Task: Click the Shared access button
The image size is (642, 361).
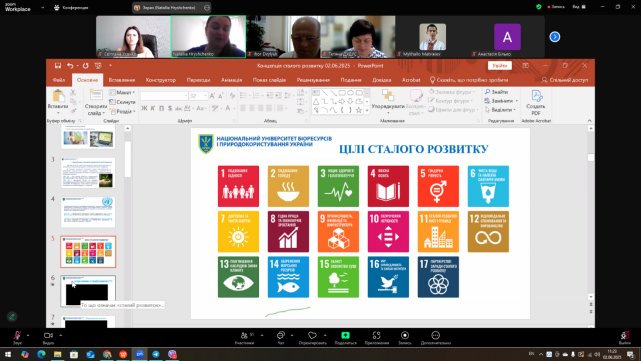Action: pyautogui.click(x=565, y=80)
